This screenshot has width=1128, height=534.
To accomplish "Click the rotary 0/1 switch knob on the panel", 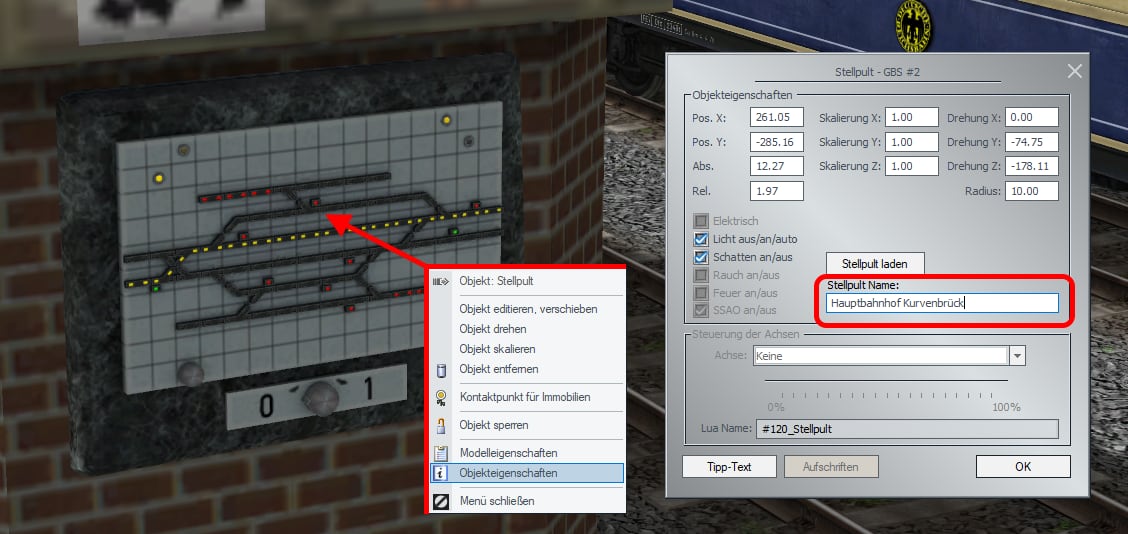I will (x=319, y=399).
